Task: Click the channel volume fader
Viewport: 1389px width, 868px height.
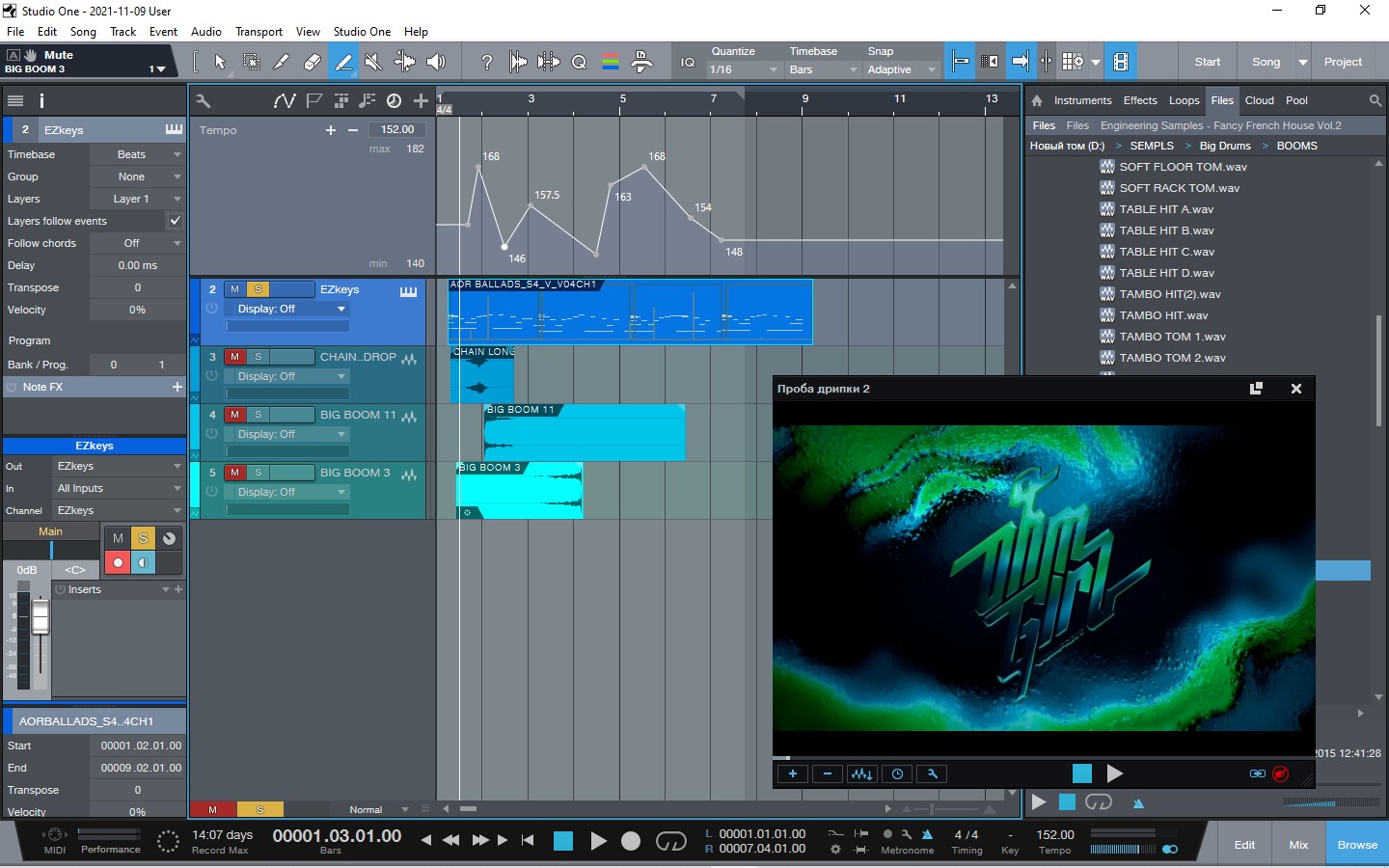Action: tap(41, 617)
